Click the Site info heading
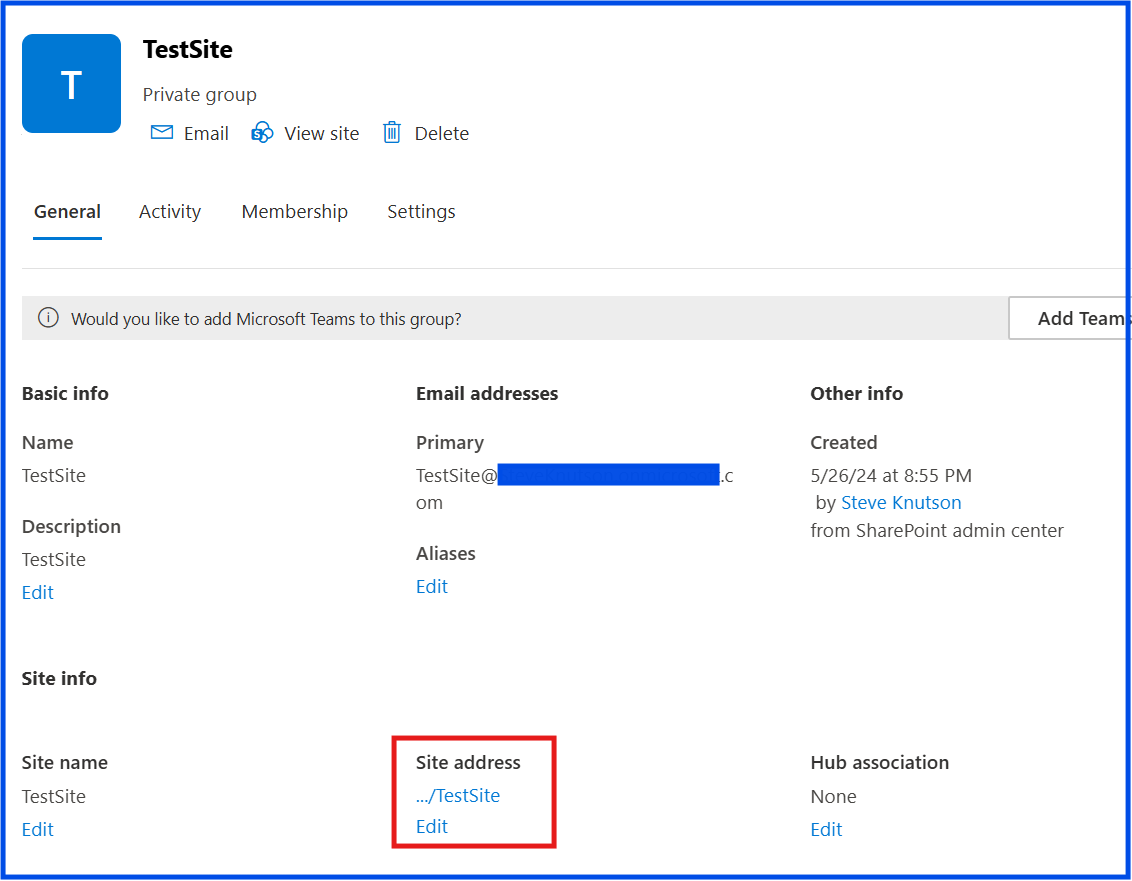Screen dimensions: 1132x881 (x=59, y=679)
